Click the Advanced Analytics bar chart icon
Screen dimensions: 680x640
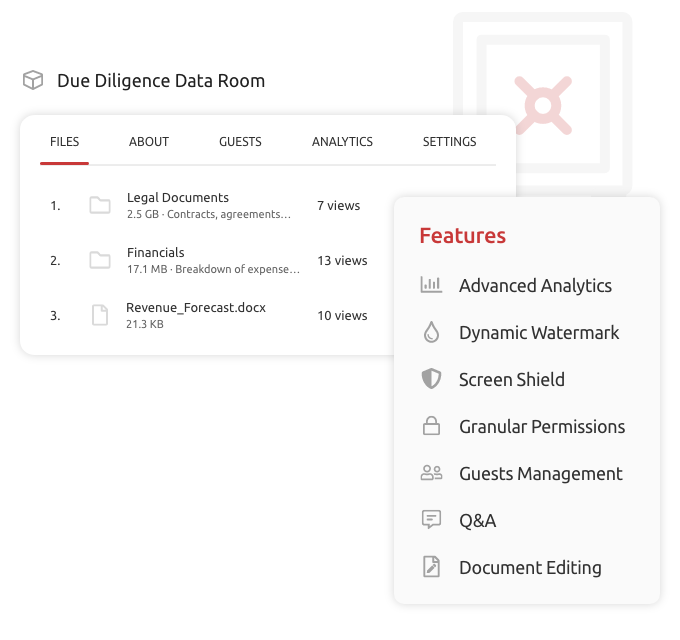[431, 285]
